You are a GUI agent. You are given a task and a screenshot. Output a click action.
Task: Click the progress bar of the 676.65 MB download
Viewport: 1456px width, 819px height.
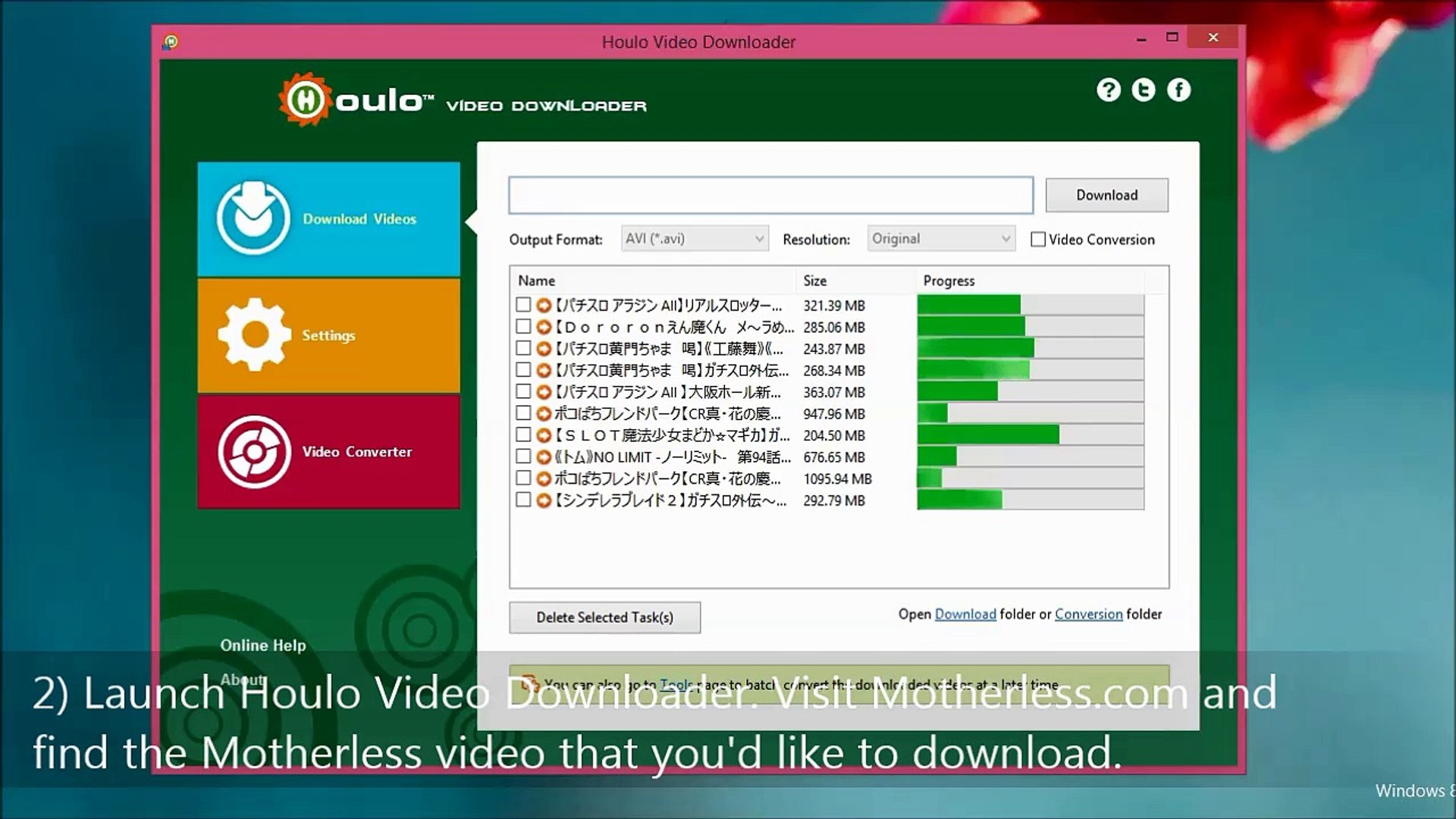1030,457
